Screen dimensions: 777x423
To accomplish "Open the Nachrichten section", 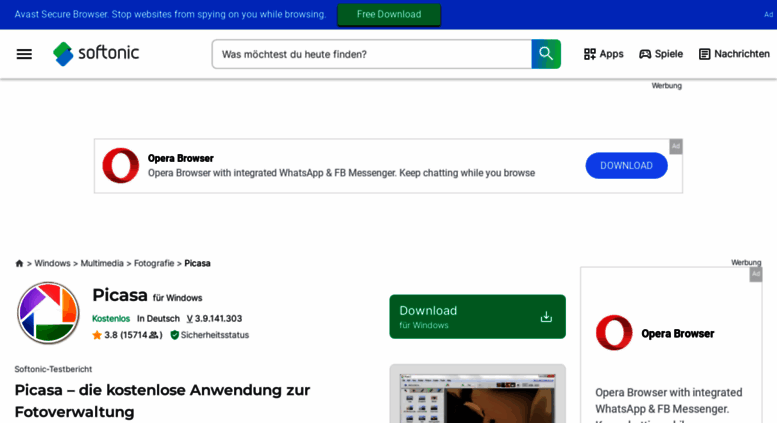I will 734,54.
